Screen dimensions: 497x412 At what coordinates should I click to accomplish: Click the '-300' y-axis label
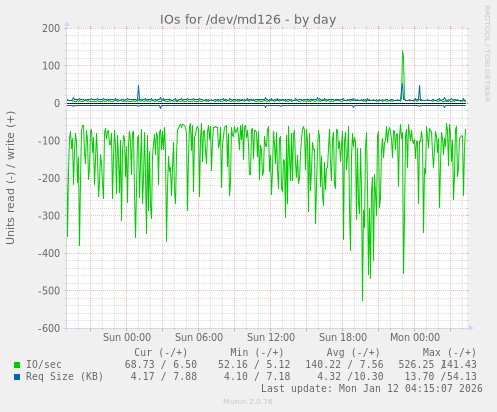click(49, 216)
